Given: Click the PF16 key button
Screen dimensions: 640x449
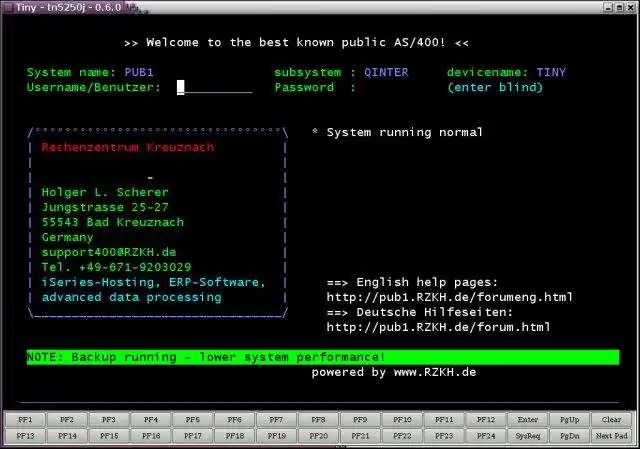Looking at the screenshot, I should (151, 436).
